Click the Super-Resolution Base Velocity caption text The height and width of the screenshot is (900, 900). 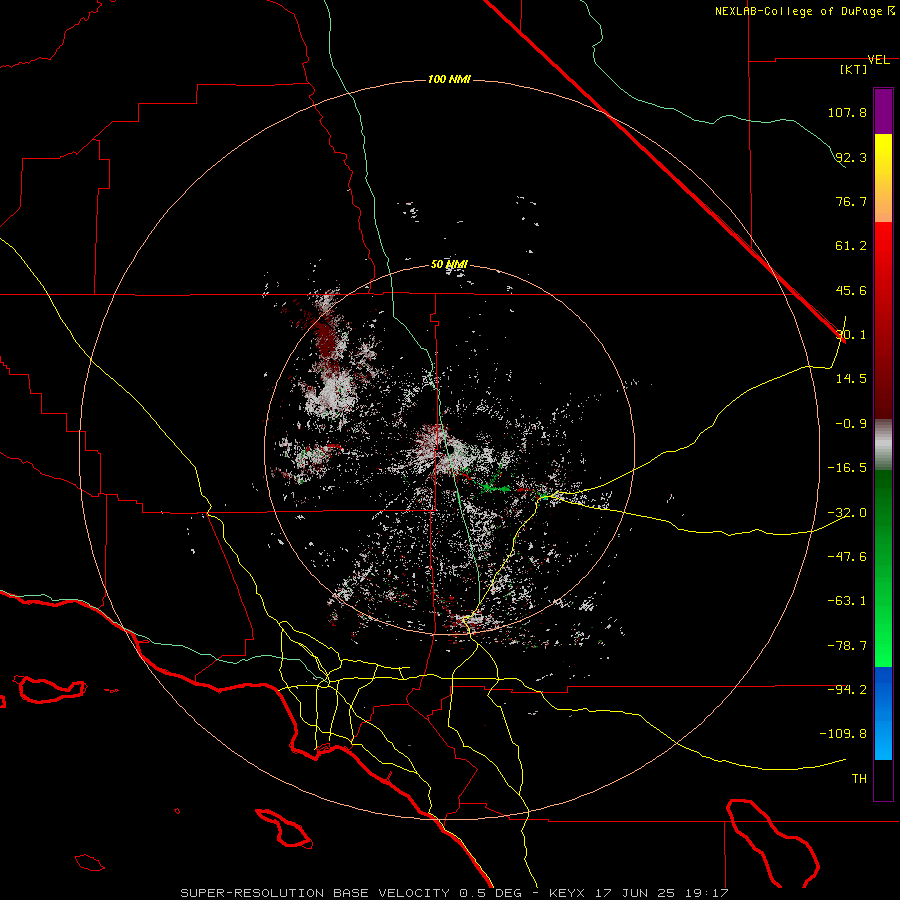(454, 893)
